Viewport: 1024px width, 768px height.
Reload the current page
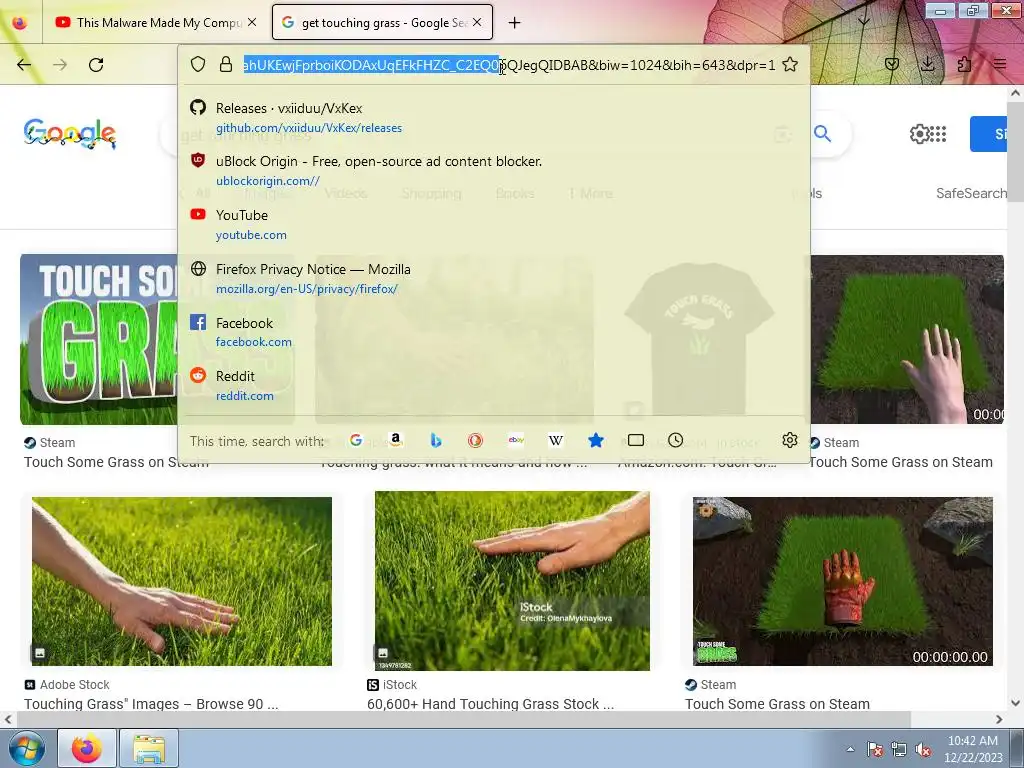click(x=96, y=65)
